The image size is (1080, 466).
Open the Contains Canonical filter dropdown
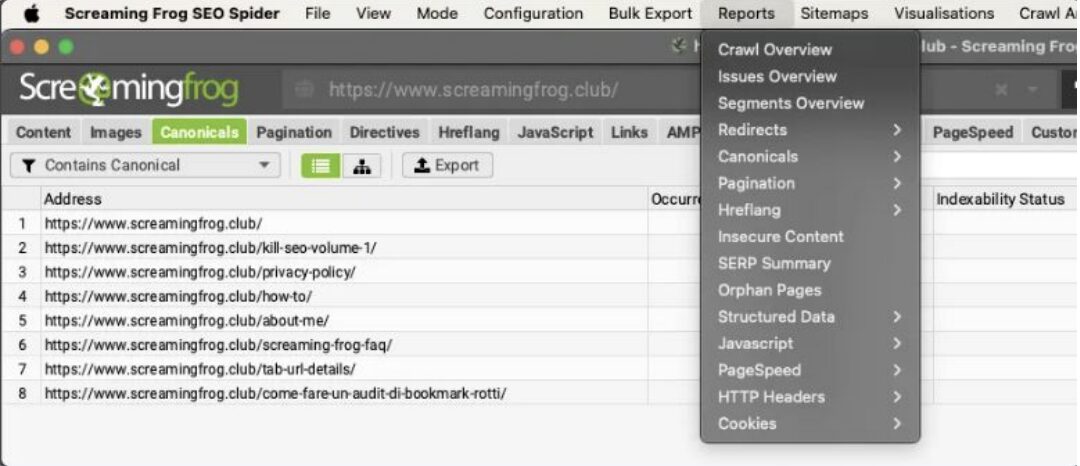coord(145,166)
